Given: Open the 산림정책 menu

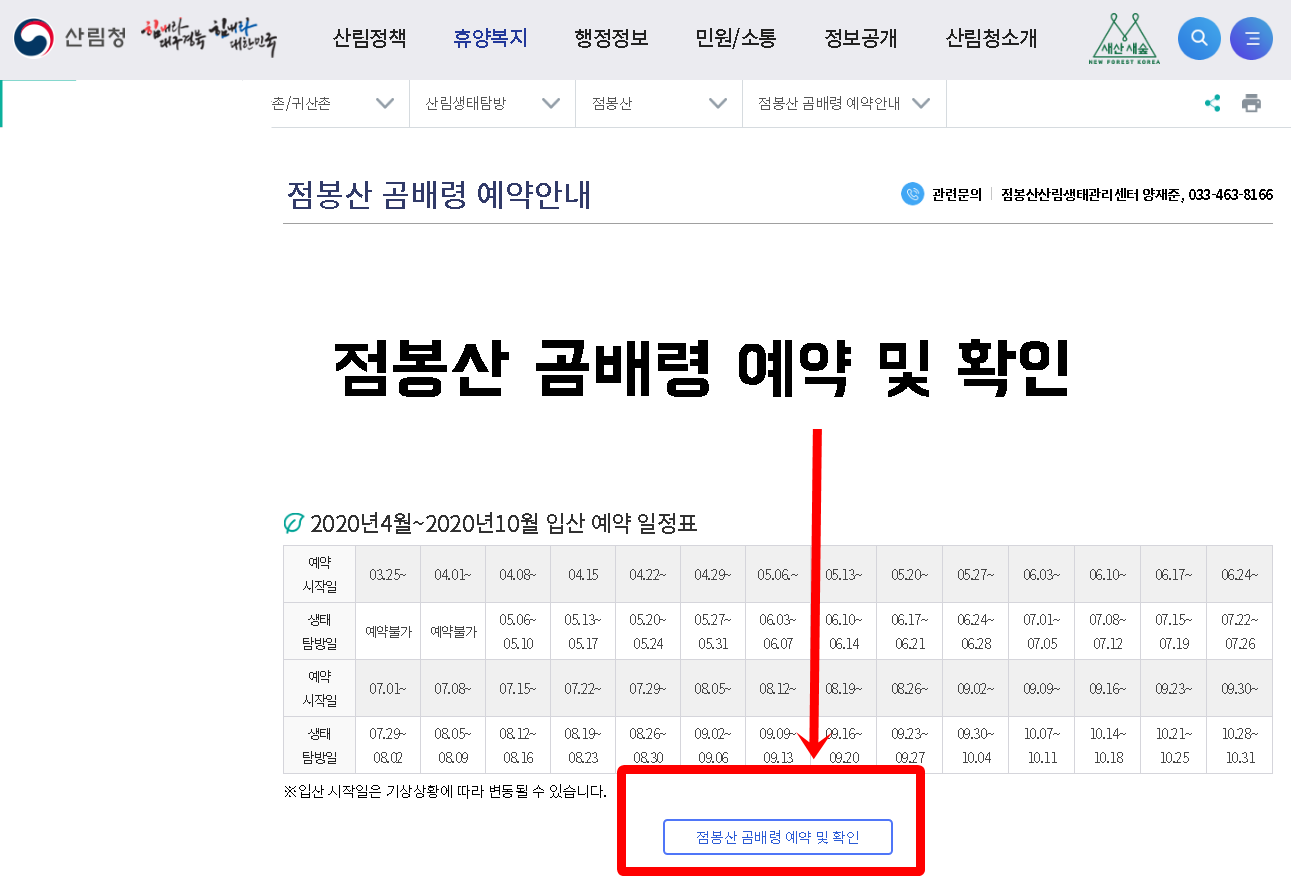Looking at the screenshot, I should pos(369,39).
